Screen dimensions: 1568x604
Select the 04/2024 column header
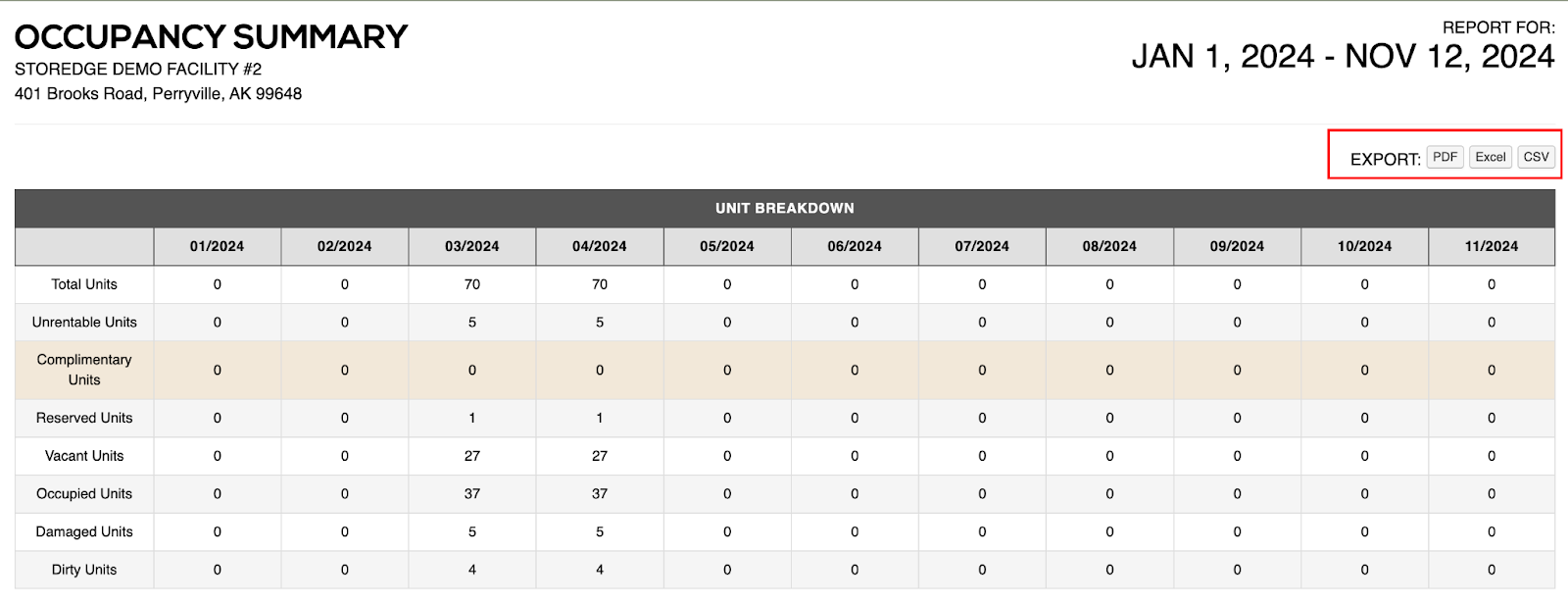(x=599, y=246)
